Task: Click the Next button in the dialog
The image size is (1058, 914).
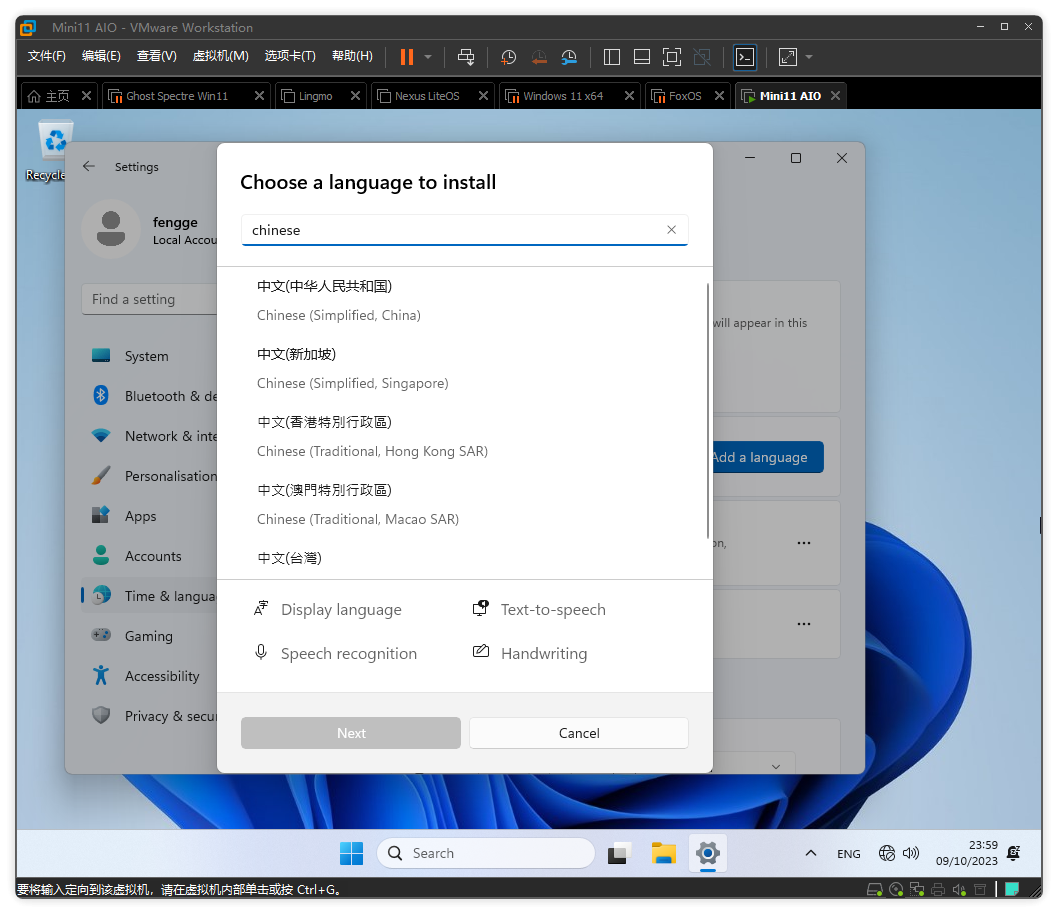Action: click(x=351, y=733)
